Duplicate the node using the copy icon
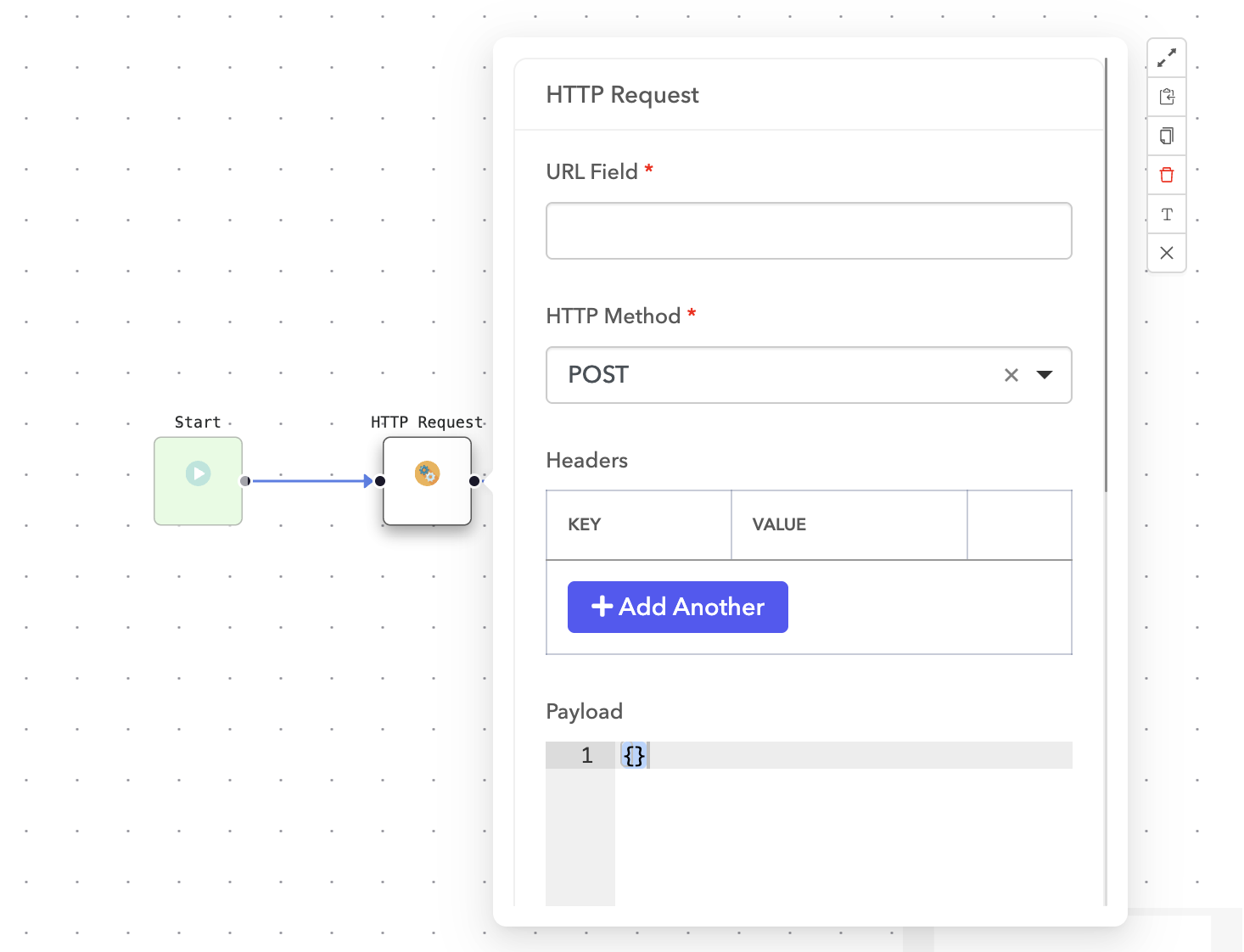Screen dimensions: 1244x952 coord(1167,136)
